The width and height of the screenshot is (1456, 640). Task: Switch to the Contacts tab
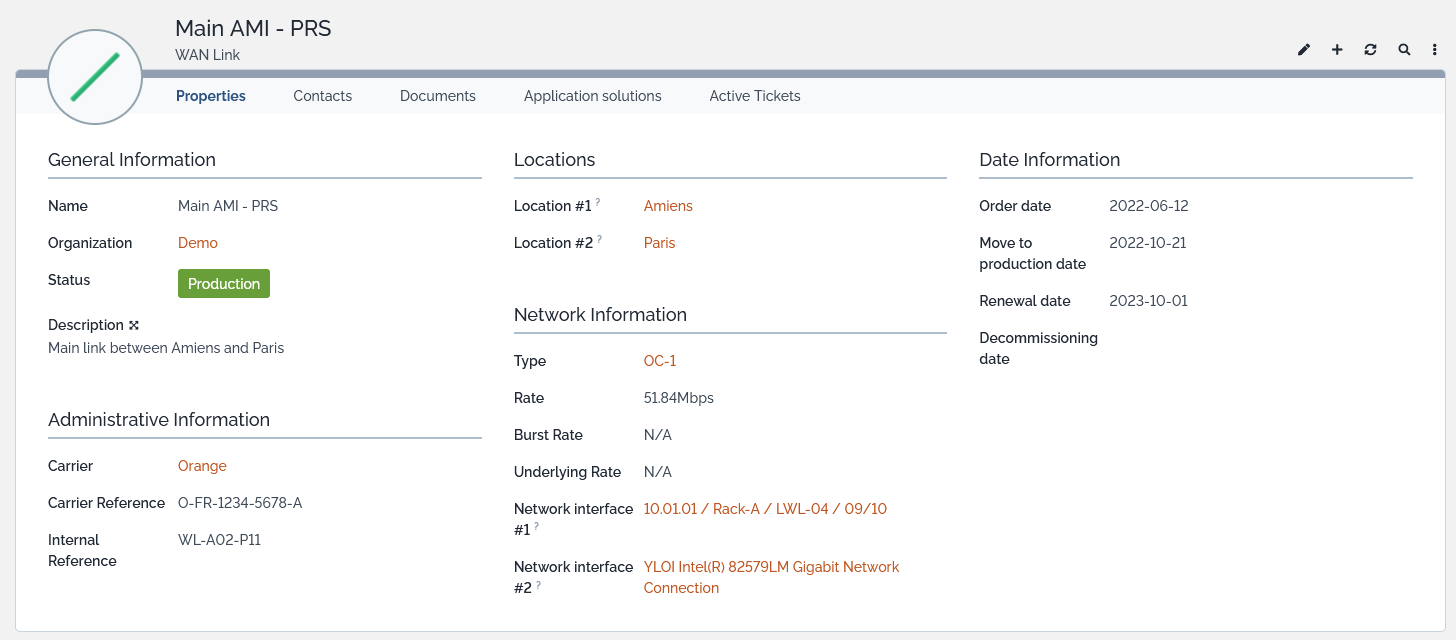[x=322, y=96]
